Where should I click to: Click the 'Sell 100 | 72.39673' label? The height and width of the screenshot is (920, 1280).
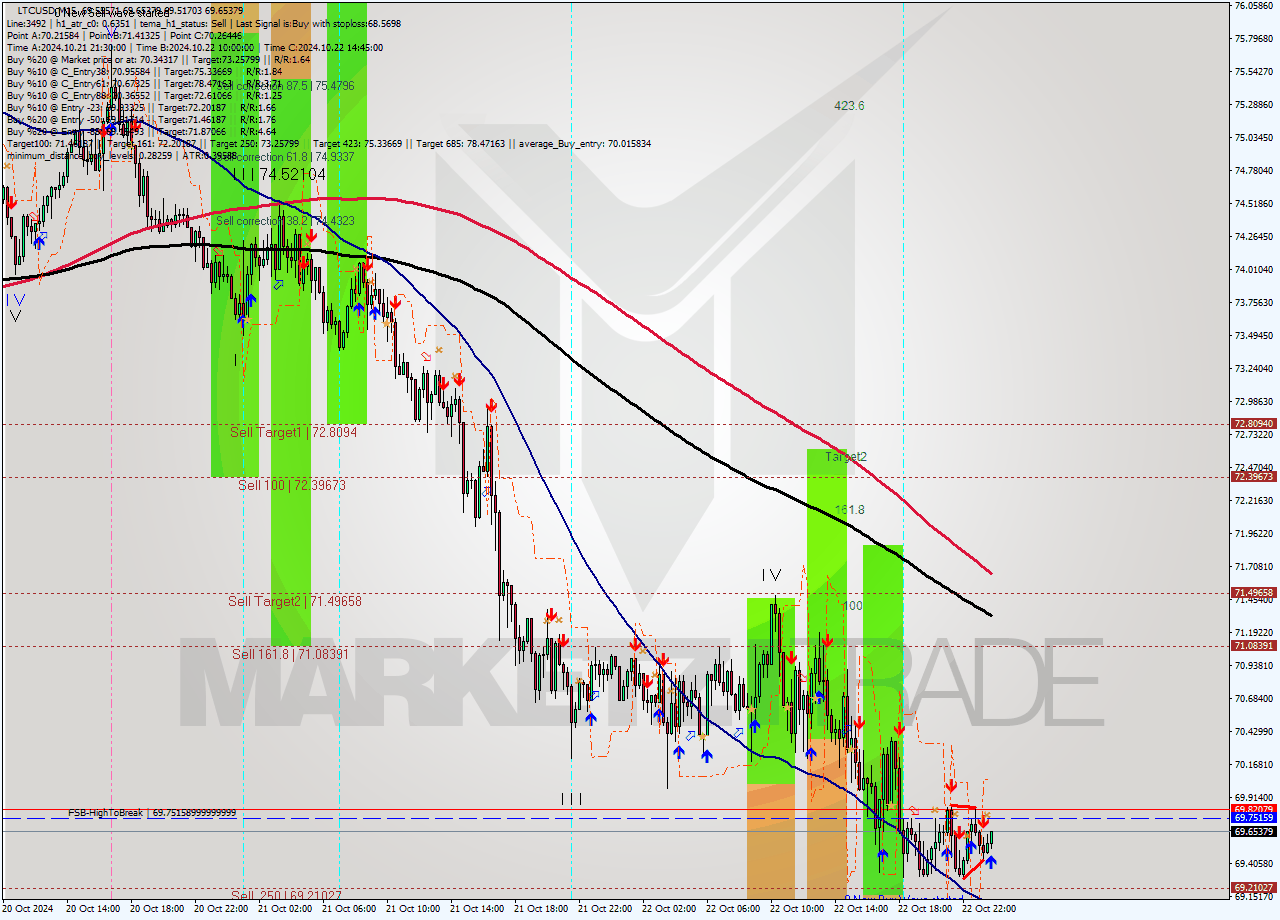coord(292,485)
